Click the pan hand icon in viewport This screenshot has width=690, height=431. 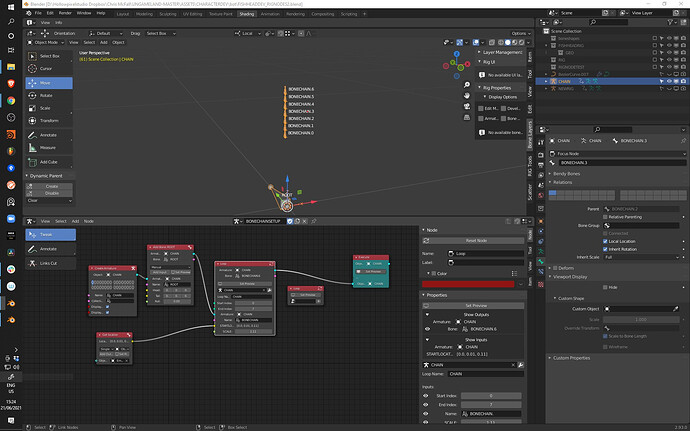coord(466,96)
